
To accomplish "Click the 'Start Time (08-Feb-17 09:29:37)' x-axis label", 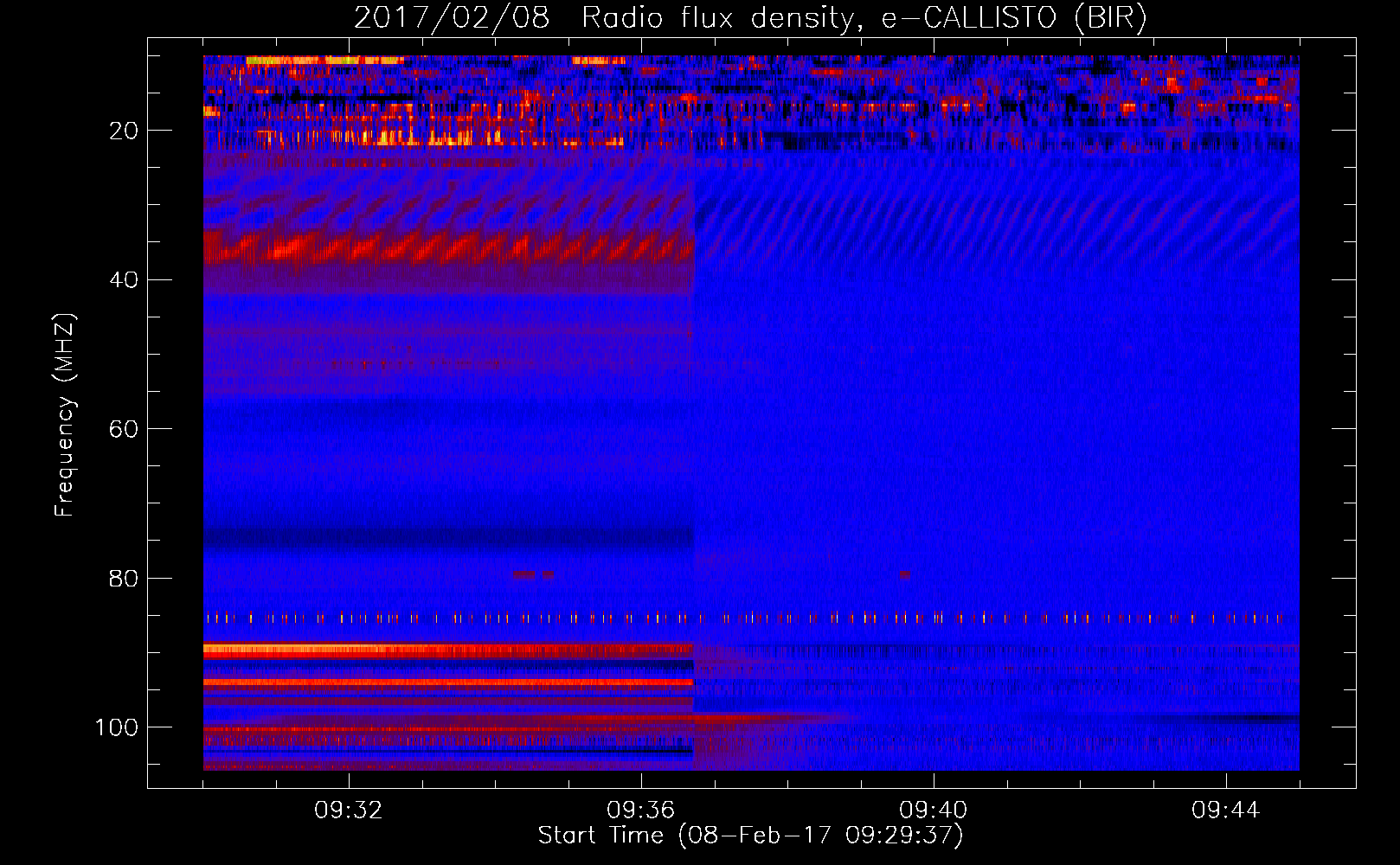I will [750, 836].
